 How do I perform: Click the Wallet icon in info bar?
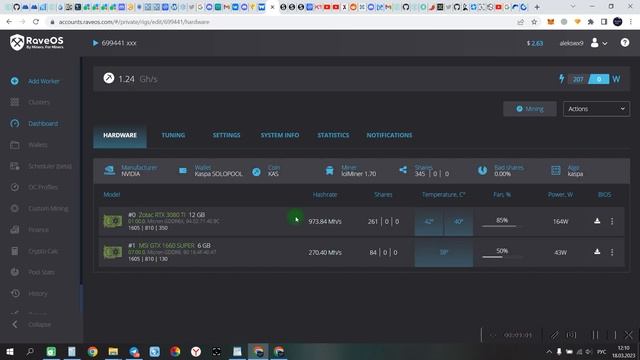click(x=183, y=170)
